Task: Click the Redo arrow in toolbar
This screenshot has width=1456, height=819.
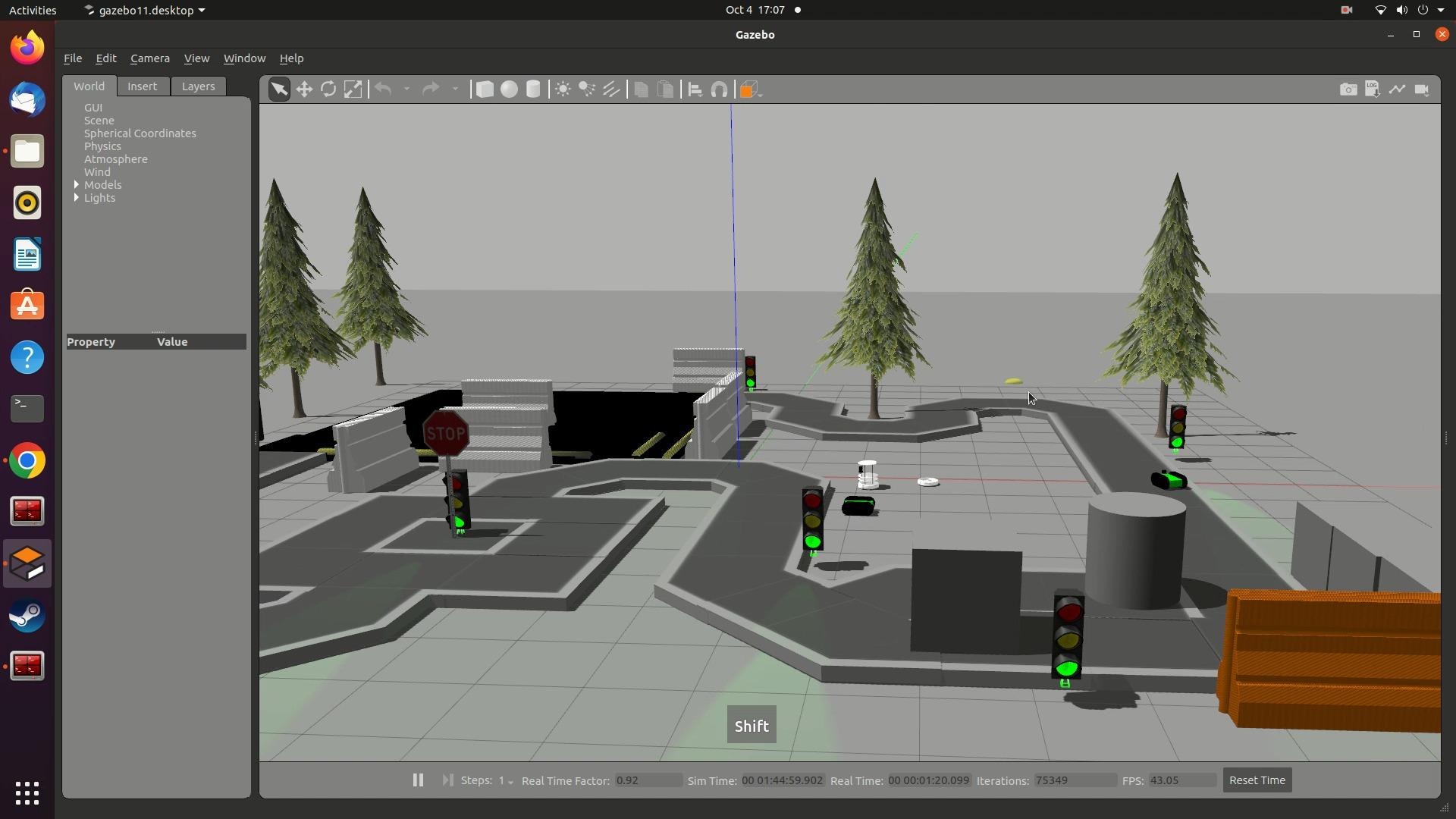Action: [x=431, y=89]
